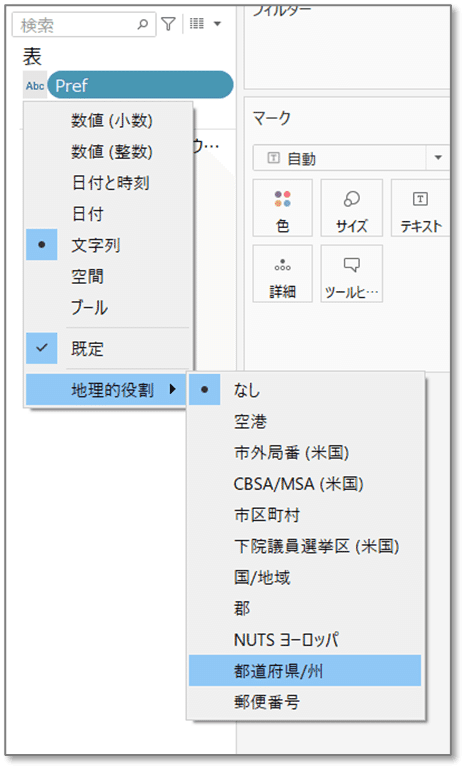465x769 pixels.
Task: Click the ツールヒント tooltip marks button
Action: [352, 274]
